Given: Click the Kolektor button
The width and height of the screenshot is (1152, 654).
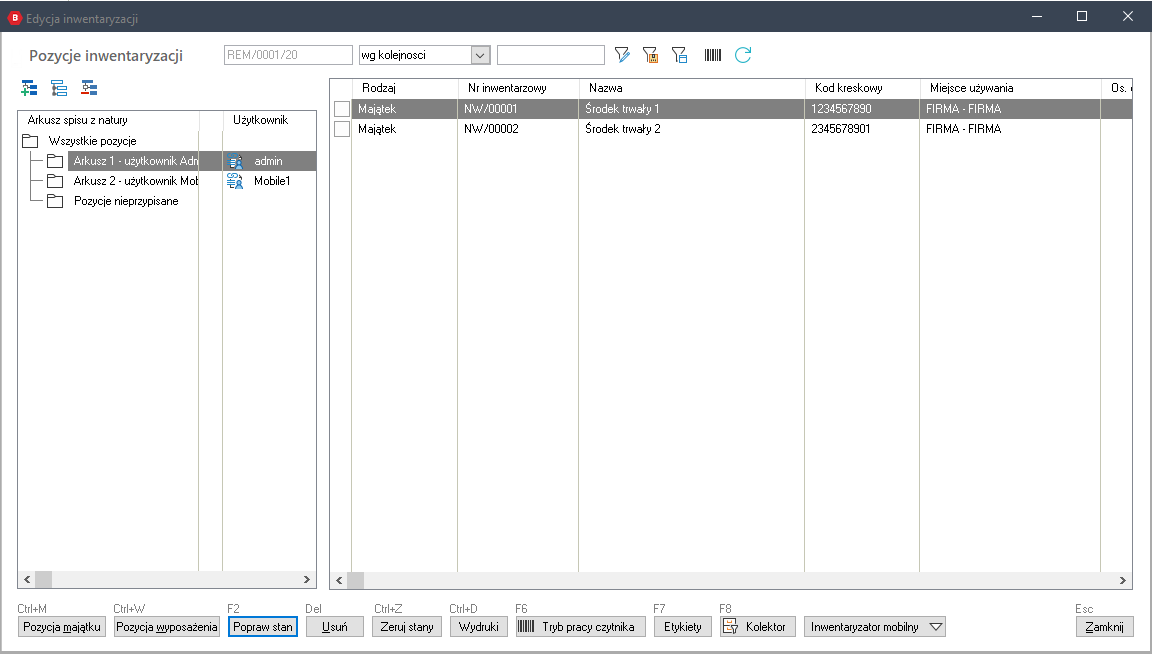Looking at the screenshot, I should 757,627.
